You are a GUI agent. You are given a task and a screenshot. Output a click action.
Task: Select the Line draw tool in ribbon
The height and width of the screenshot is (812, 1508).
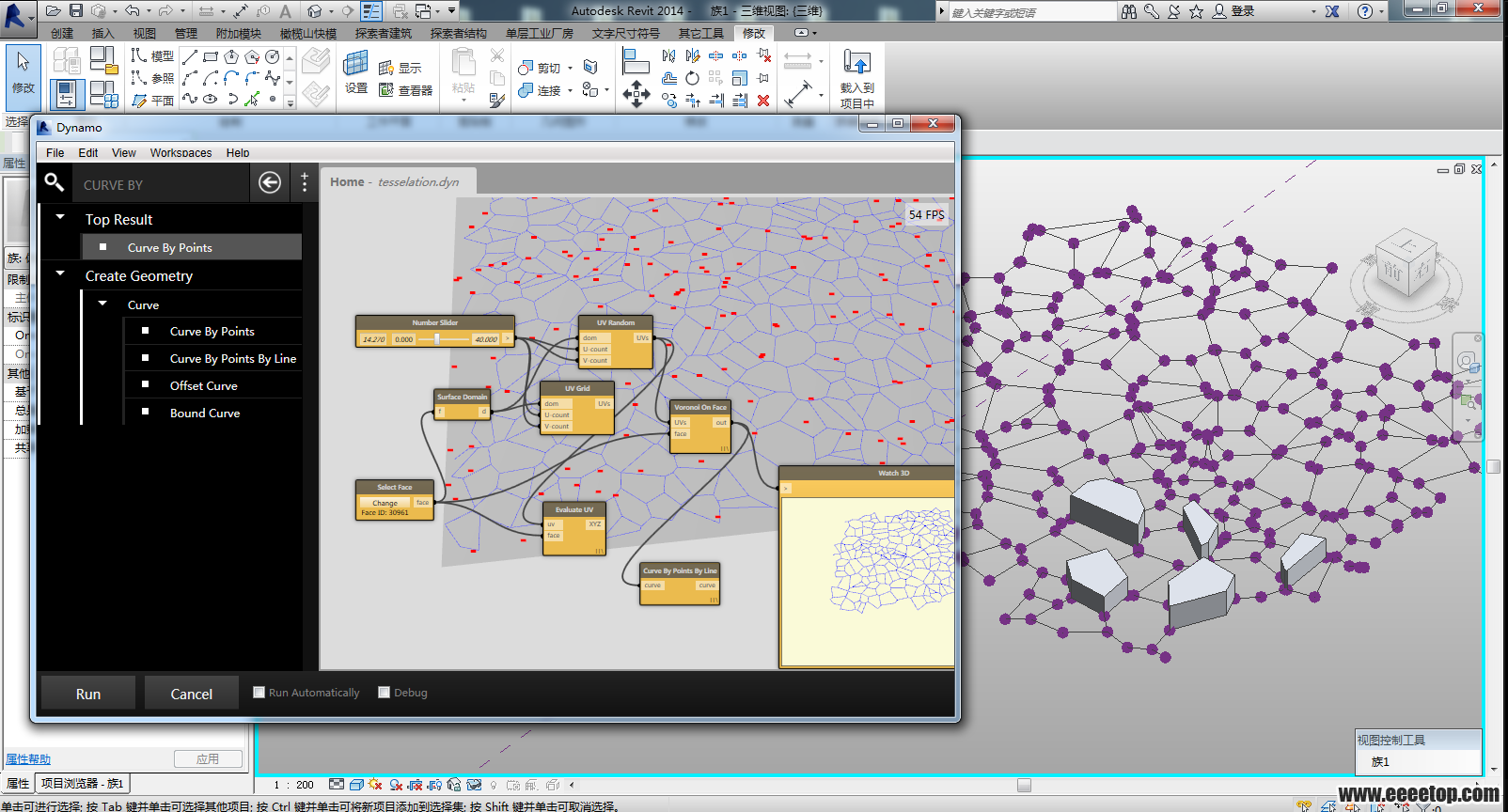coord(190,57)
